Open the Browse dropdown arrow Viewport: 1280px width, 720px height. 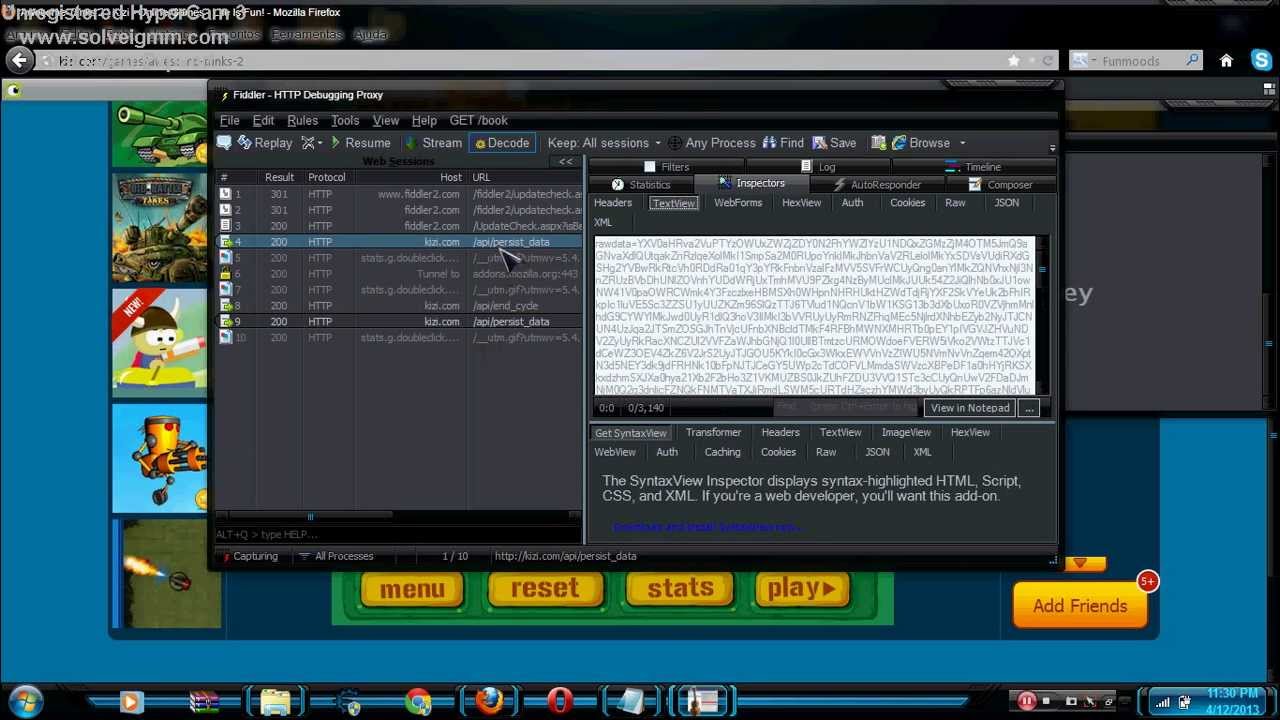962,143
